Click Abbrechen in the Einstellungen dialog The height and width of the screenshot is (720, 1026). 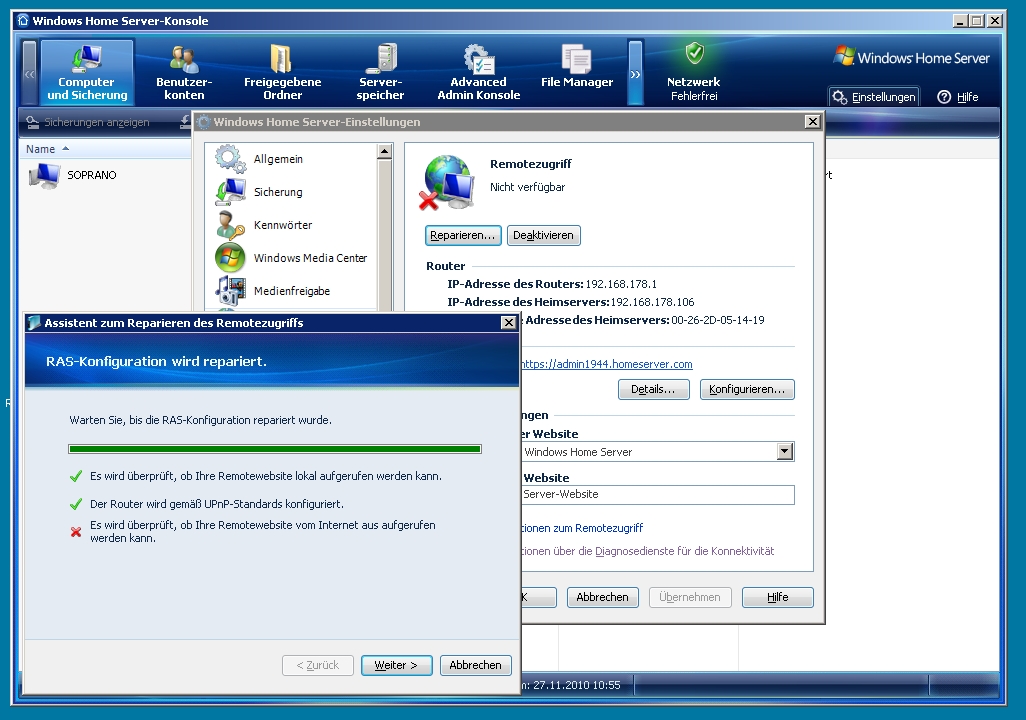click(602, 598)
